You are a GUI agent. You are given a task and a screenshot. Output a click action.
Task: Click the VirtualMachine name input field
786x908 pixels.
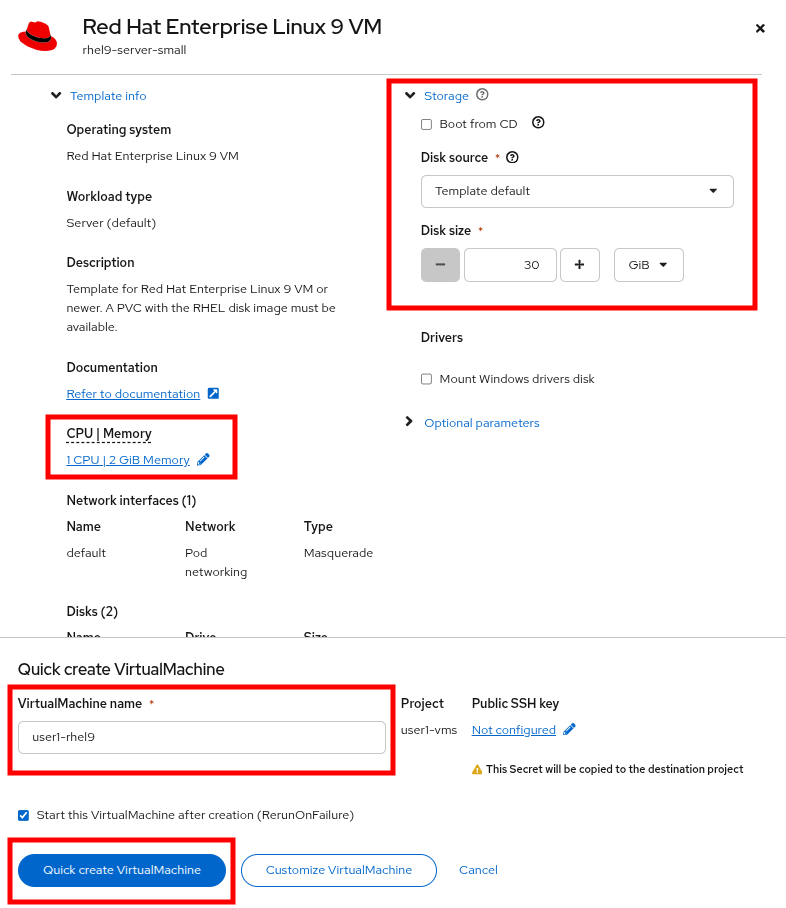pos(201,737)
